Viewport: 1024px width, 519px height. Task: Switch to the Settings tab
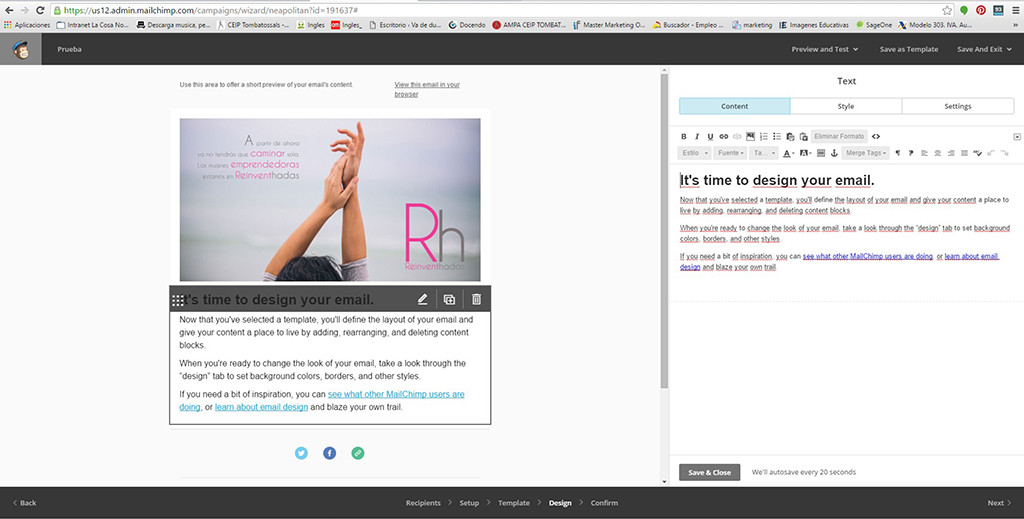958,106
